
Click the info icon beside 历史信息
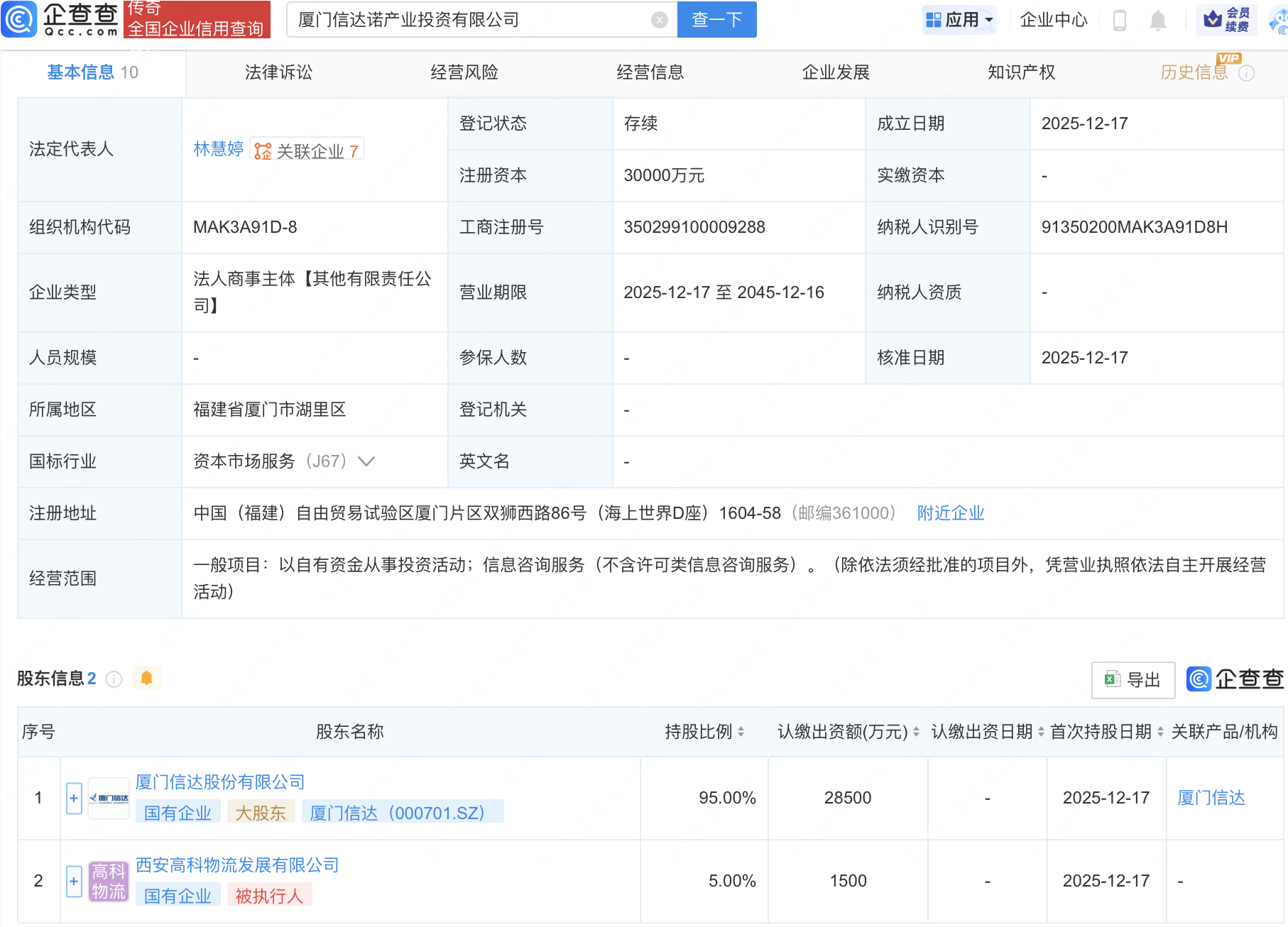pyautogui.click(x=1248, y=72)
